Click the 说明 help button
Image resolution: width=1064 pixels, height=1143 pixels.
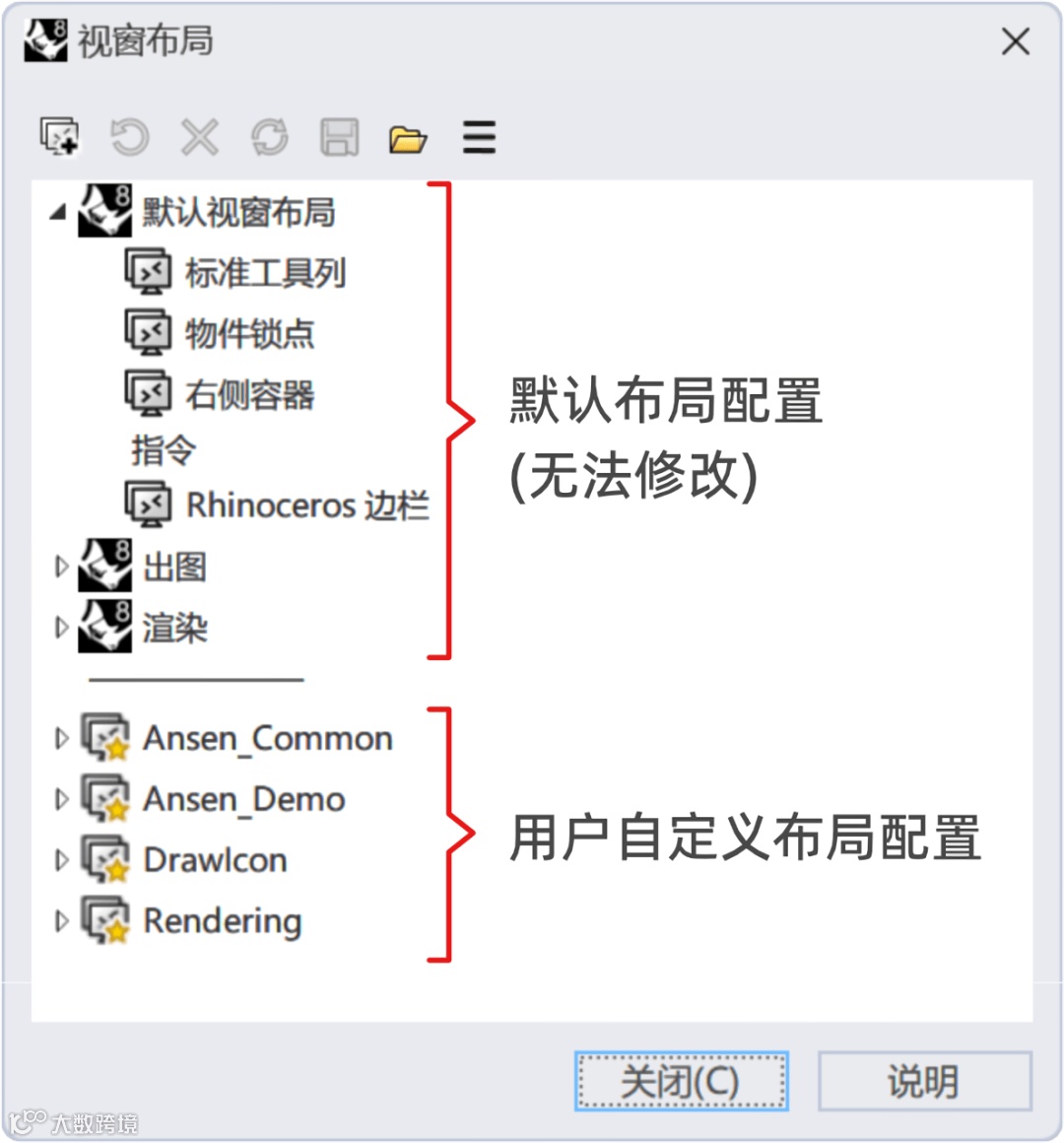pos(925,1081)
